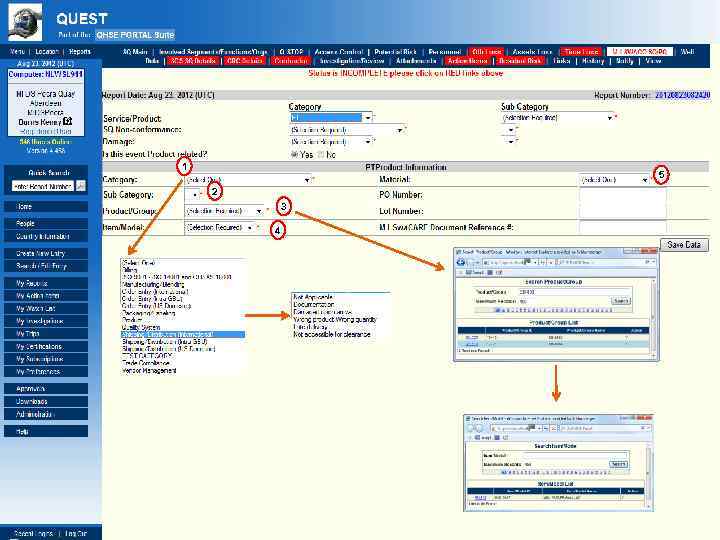Open Help in the sidebar
Viewport: 720px width, 540px height.
[x=46, y=431]
